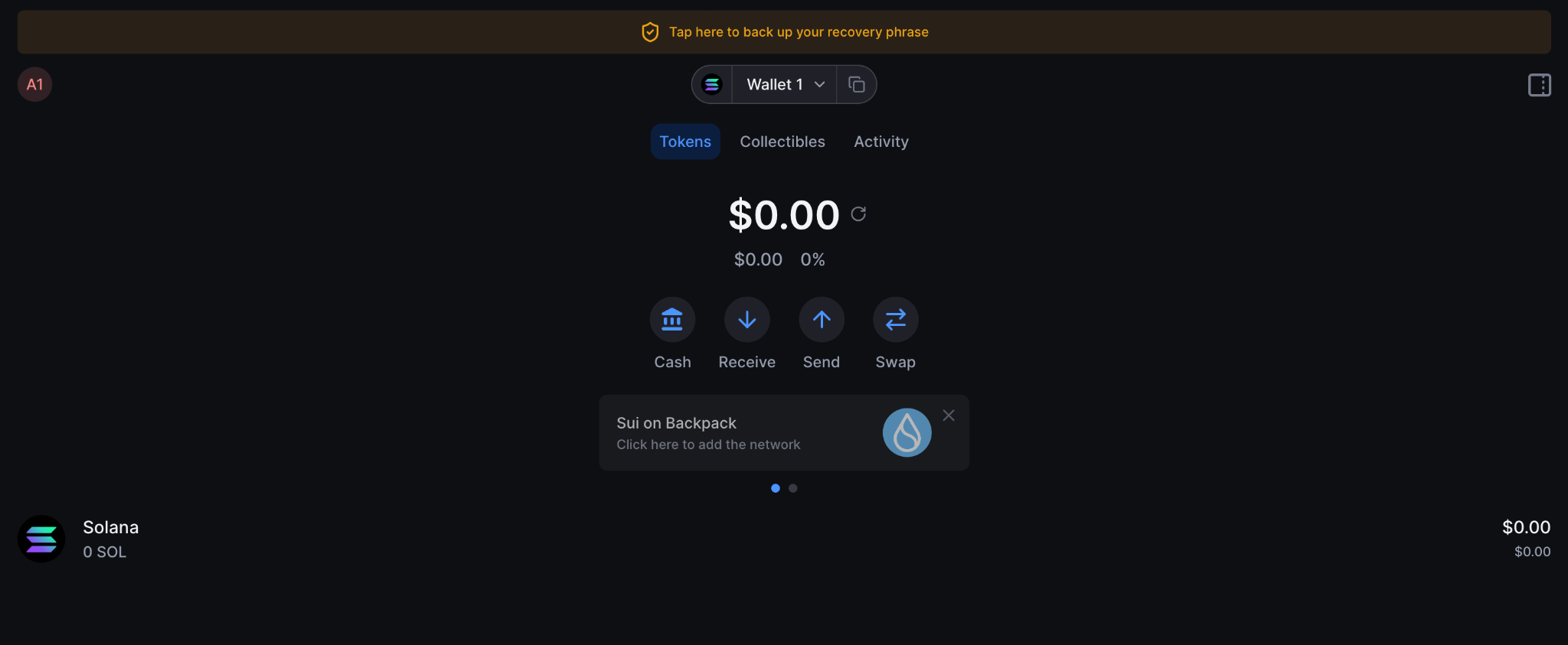This screenshot has width=1568, height=645.
Task: Select the Cash deposit icon
Action: pos(672,319)
